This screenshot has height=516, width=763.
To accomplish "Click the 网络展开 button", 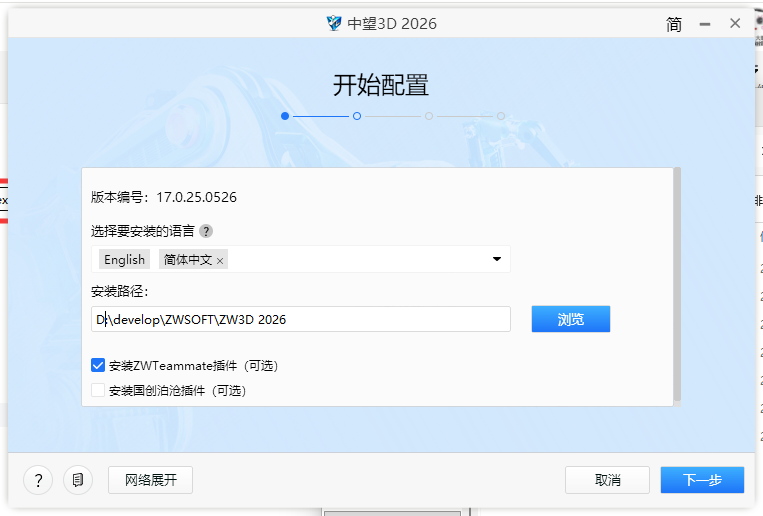I will 150,480.
